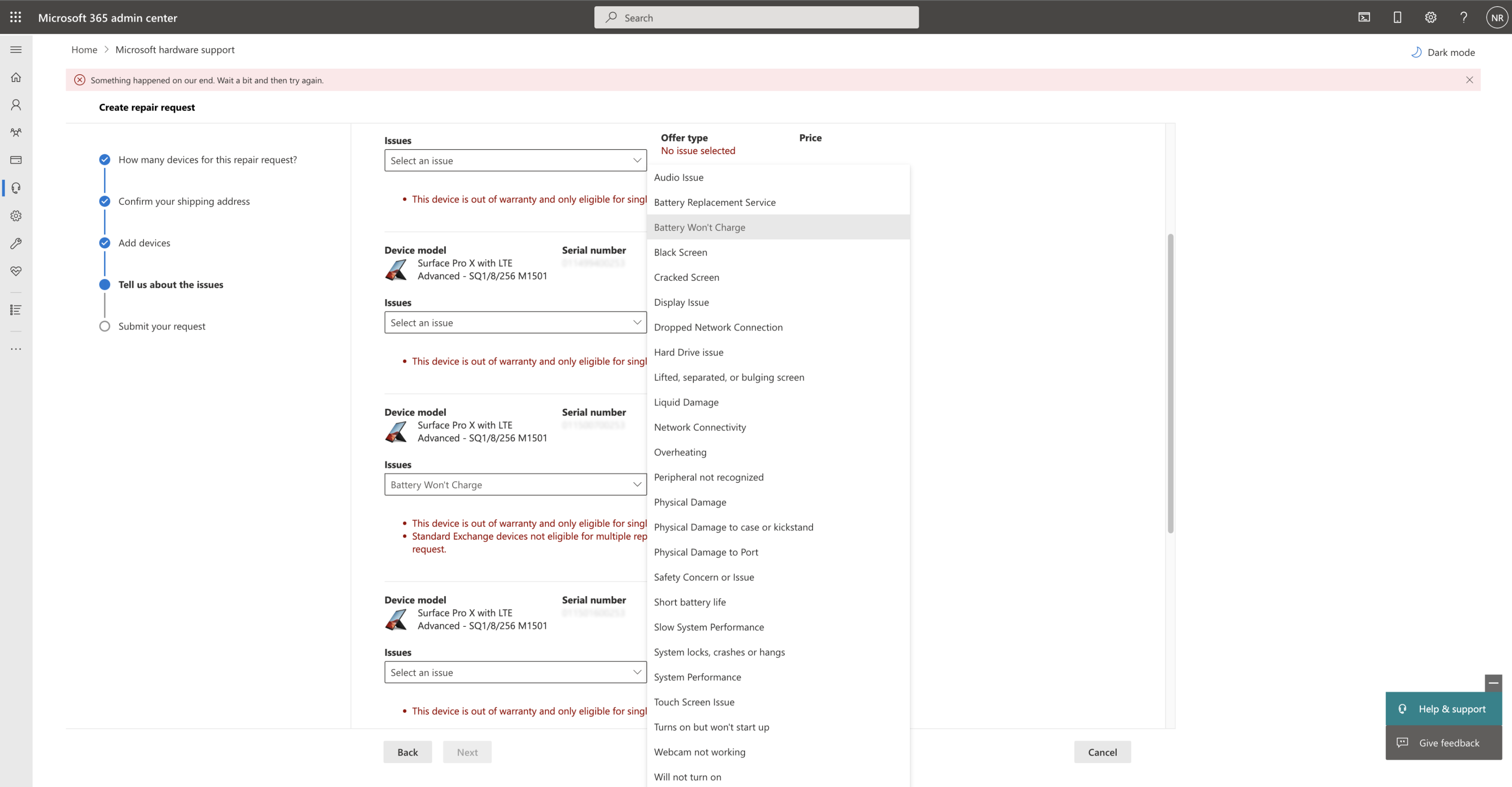Open Microsoft hardware support breadcrumb

(175, 50)
